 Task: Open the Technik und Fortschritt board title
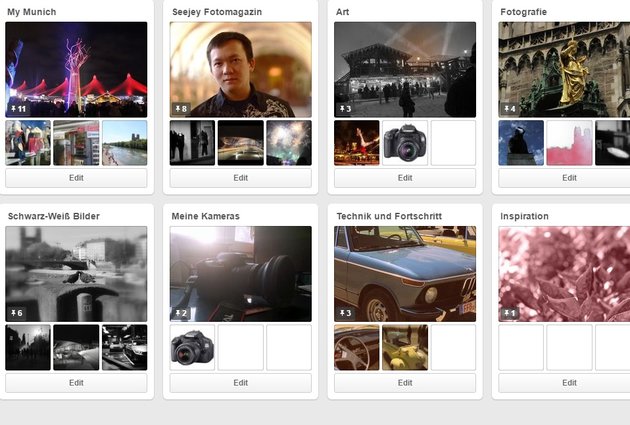pos(389,216)
